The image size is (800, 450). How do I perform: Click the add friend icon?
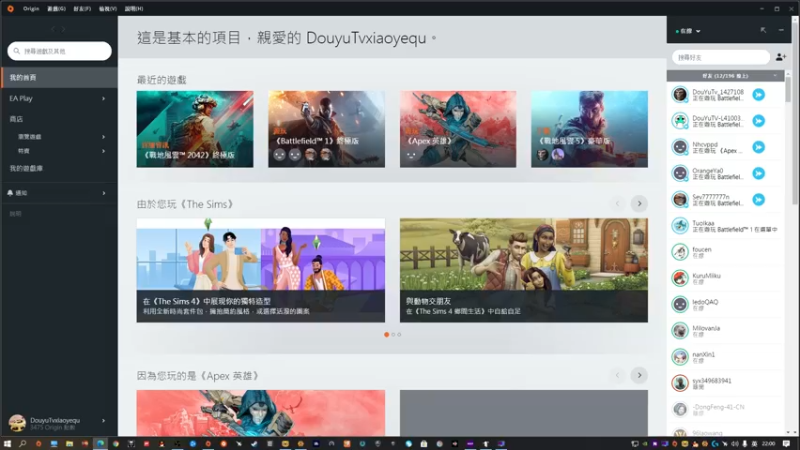coord(781,57)
